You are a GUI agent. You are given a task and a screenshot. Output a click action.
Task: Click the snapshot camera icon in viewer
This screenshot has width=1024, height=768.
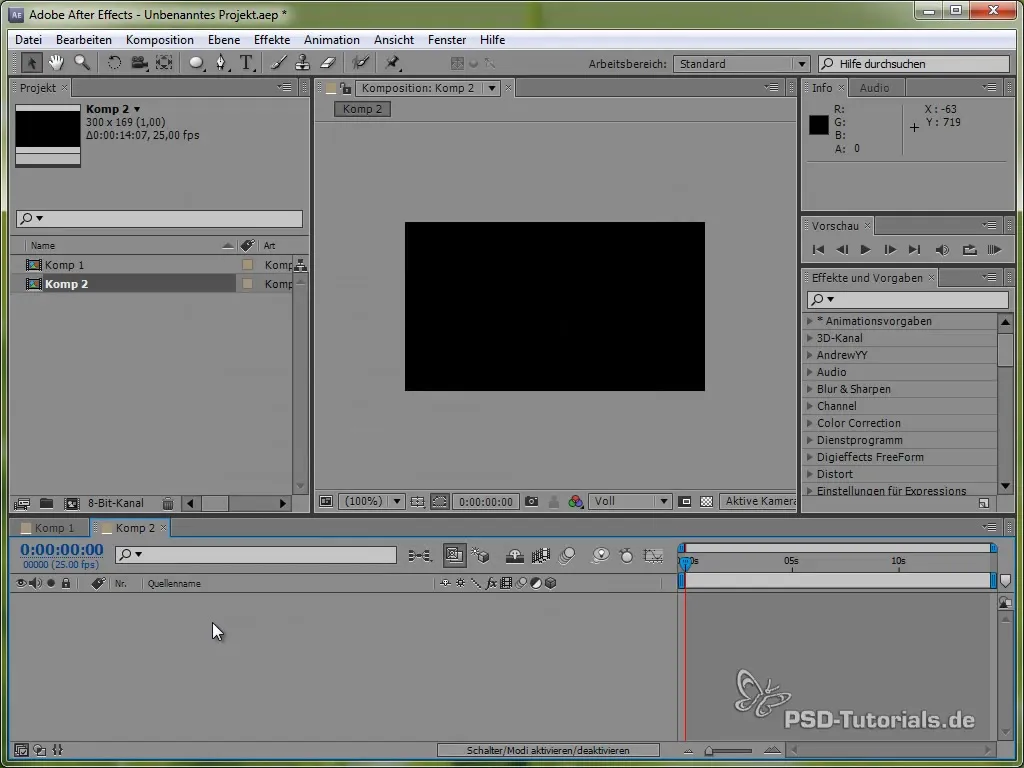coord(532,502)
